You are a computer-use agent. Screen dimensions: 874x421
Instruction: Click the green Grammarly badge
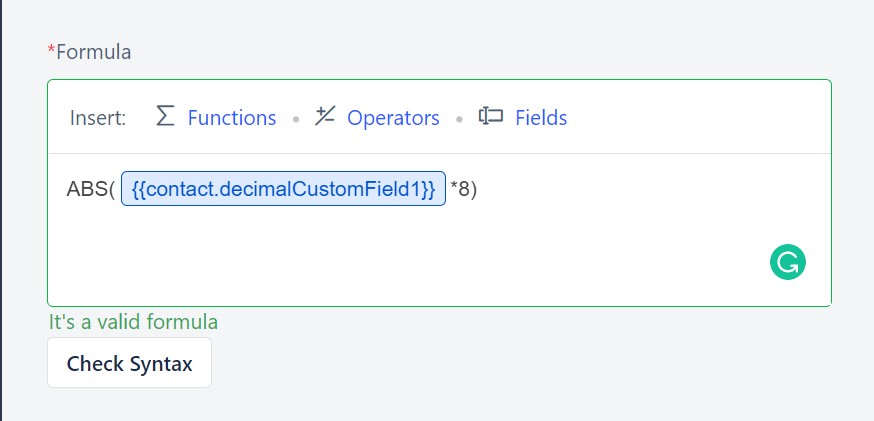(x=788, y=262)
